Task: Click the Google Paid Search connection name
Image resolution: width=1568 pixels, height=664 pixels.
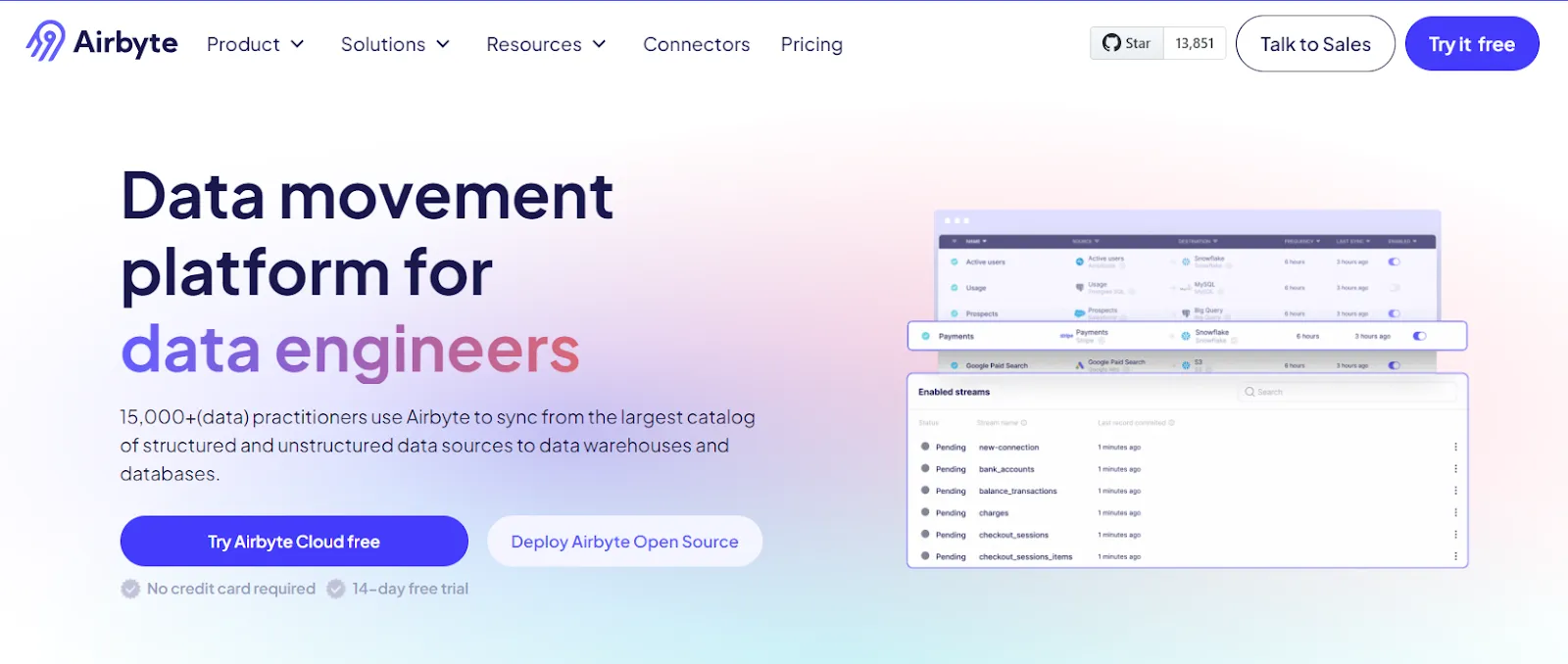Action: 997,365
